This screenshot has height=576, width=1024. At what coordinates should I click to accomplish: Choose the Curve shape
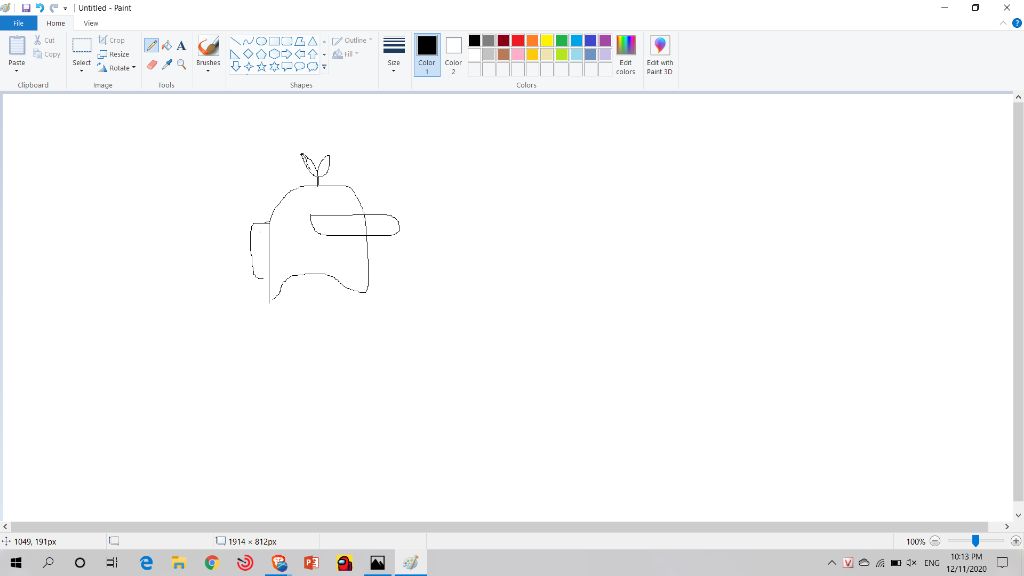click(248, 41)
